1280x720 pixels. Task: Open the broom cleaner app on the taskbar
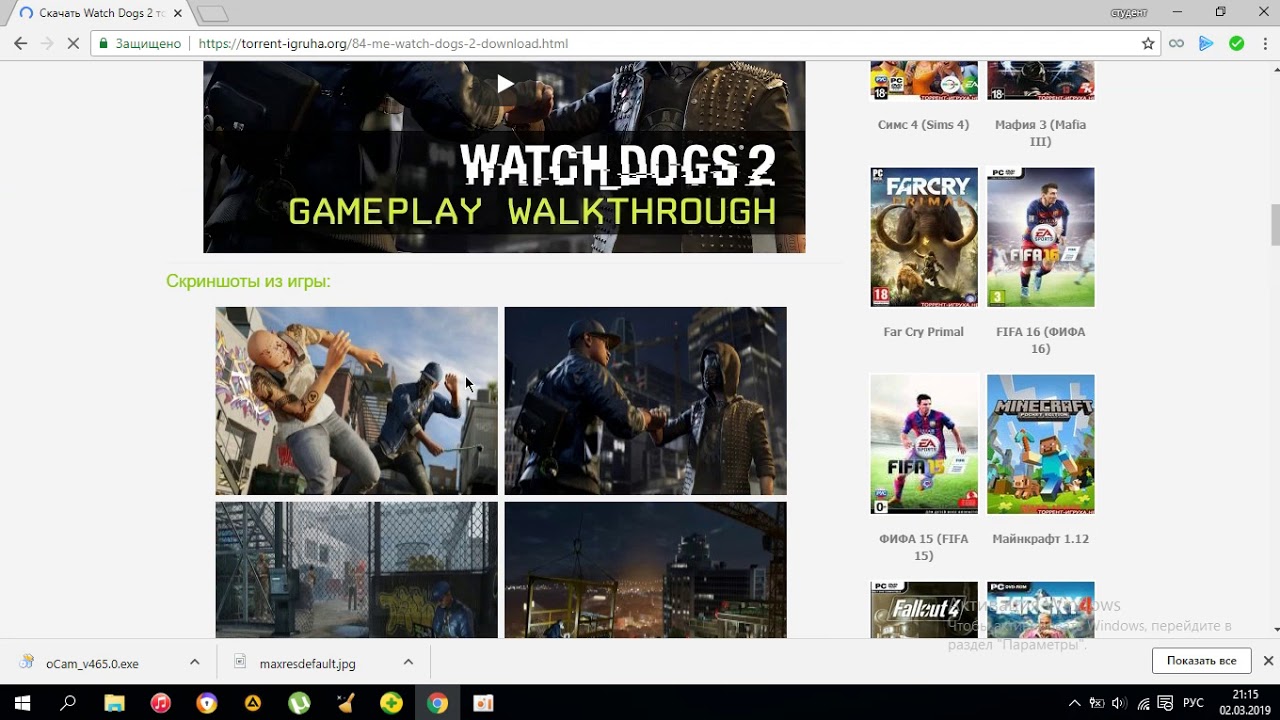345,703
